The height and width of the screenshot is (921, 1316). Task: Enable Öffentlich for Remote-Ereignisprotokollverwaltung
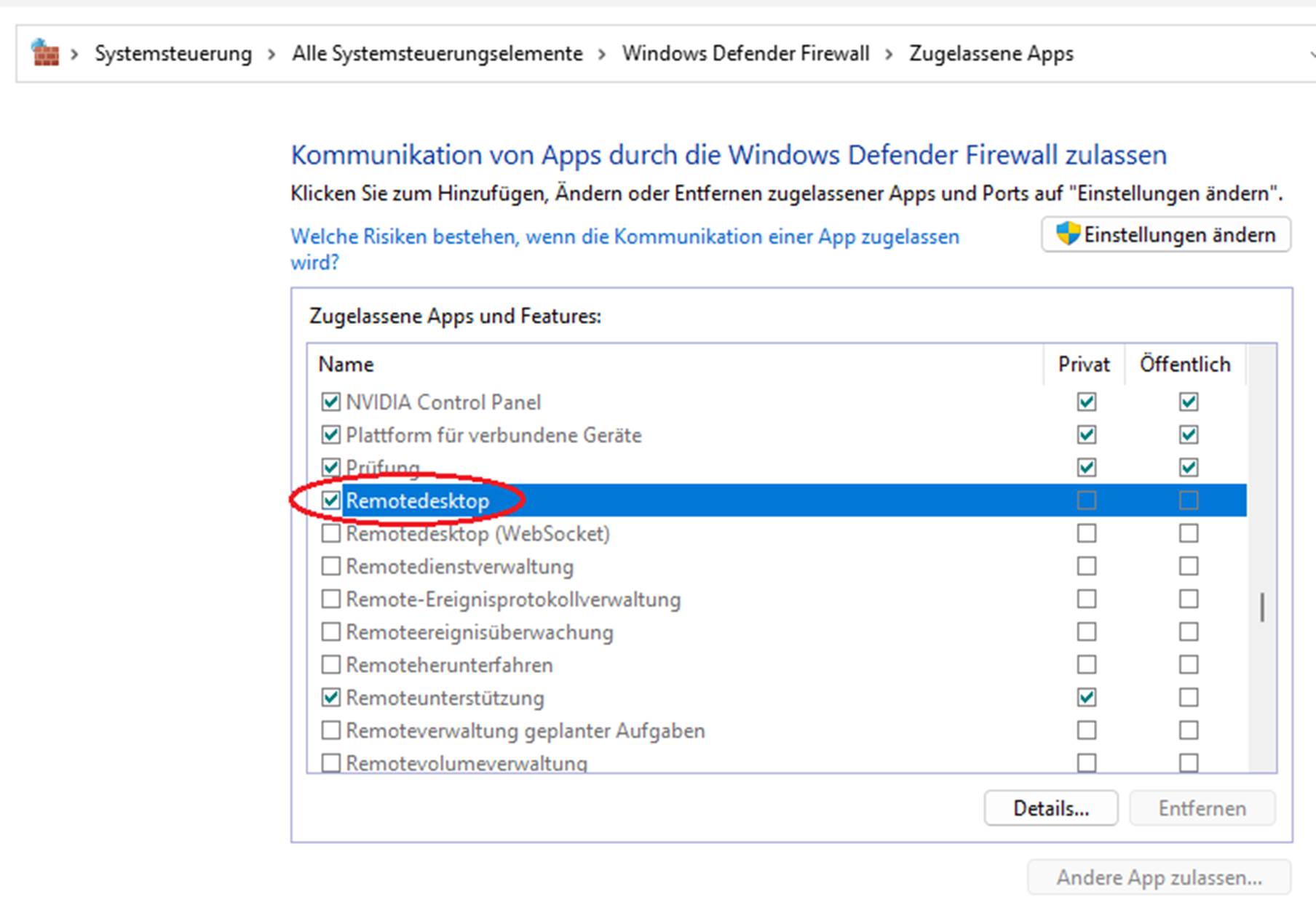click(x=1189, y=599)
